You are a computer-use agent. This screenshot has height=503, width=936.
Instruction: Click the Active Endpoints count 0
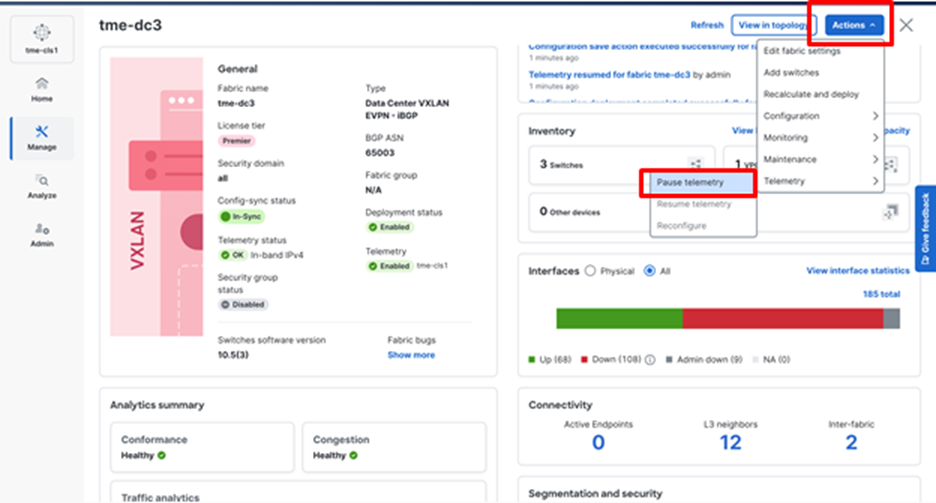click(598, 443)
